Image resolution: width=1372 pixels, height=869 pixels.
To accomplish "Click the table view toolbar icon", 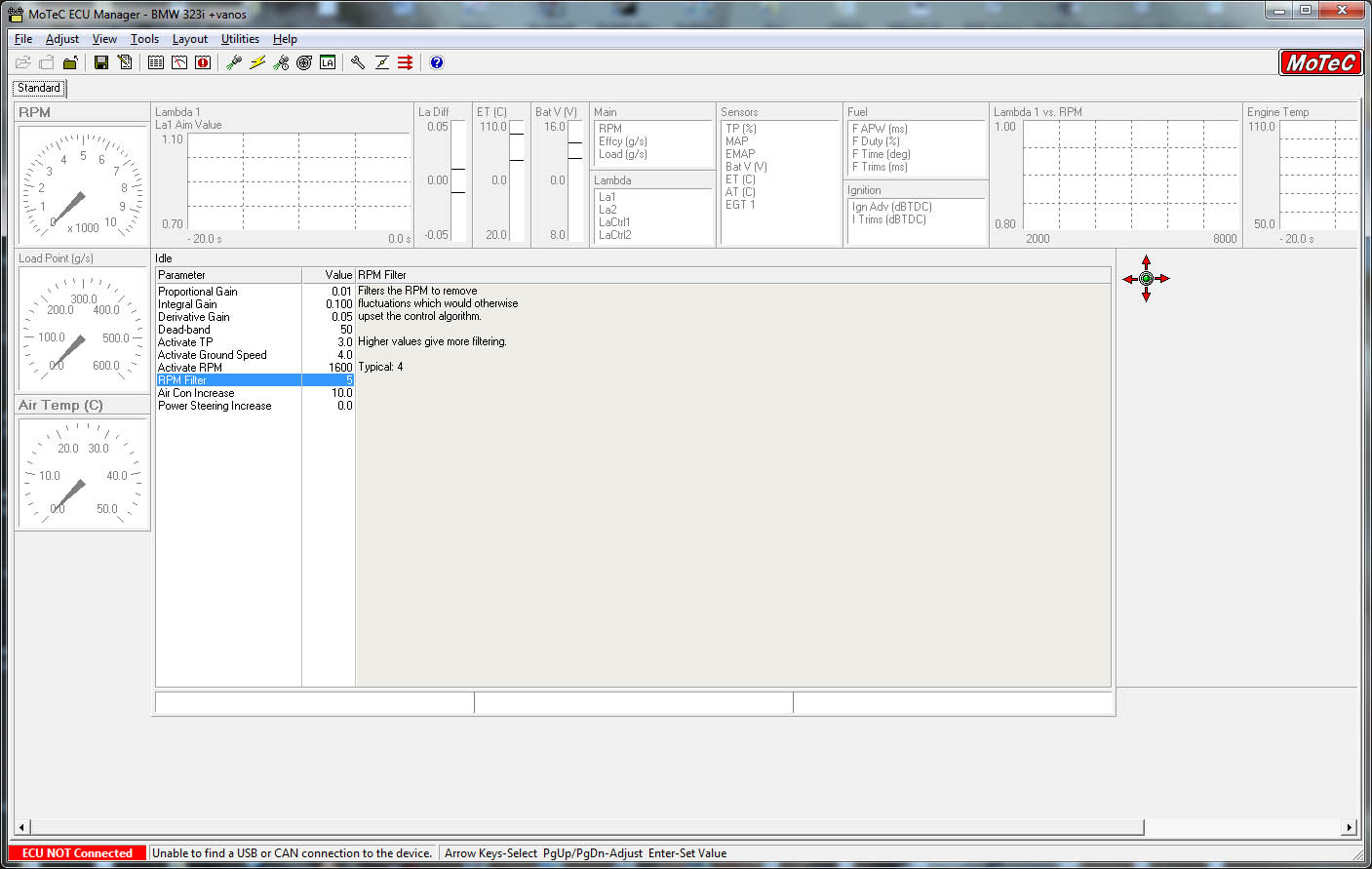I will tap(156, 62).
